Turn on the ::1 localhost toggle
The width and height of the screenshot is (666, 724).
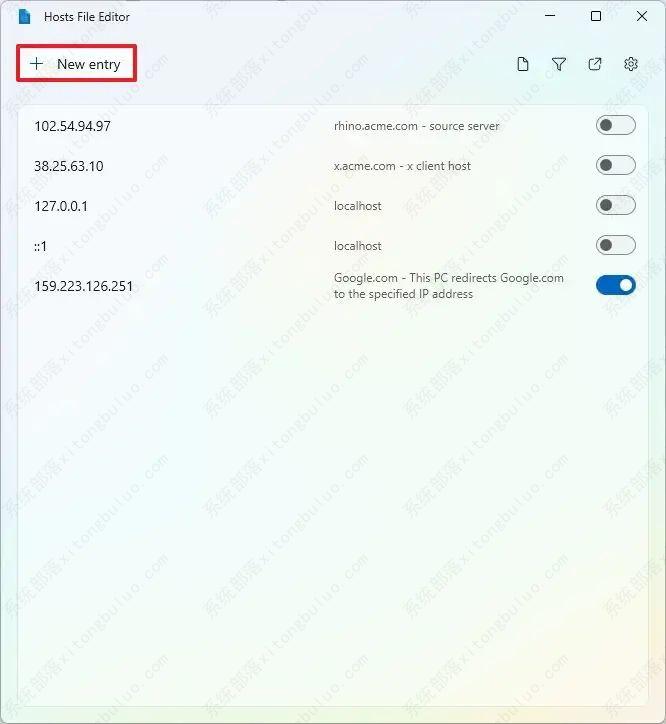pyautogui.click(x=616, y=245)
